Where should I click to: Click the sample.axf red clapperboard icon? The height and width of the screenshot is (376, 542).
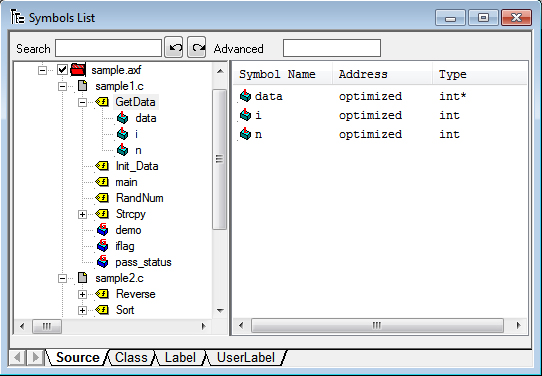click(x=78, y=70)
